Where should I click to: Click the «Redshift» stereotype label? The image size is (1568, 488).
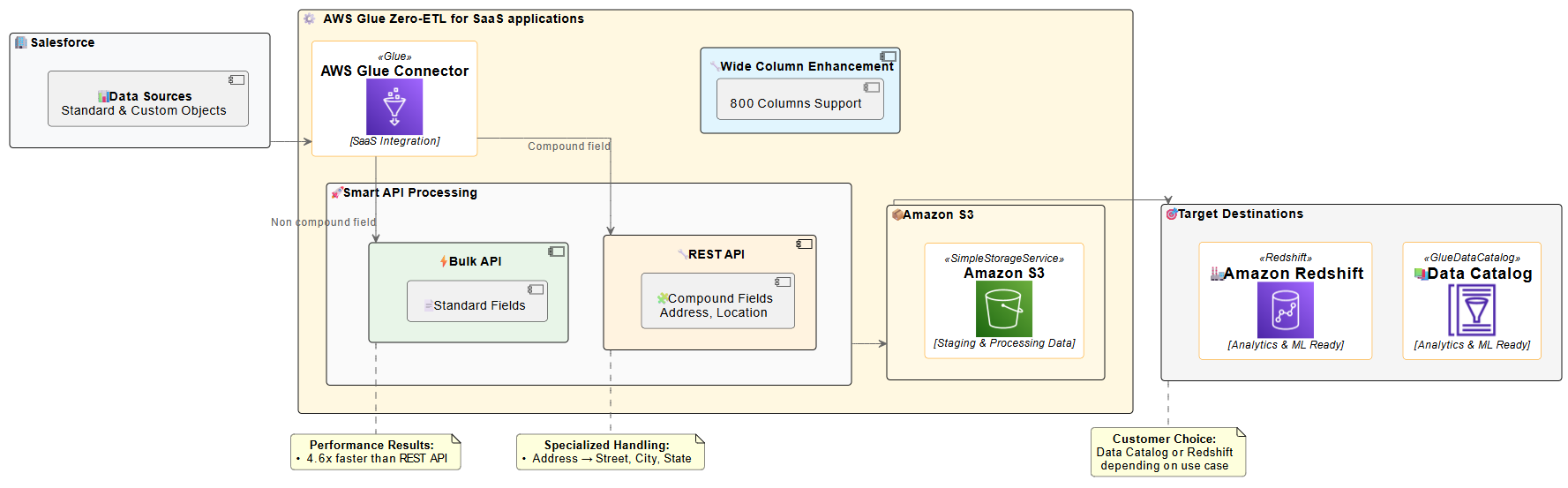(1286, 258)
